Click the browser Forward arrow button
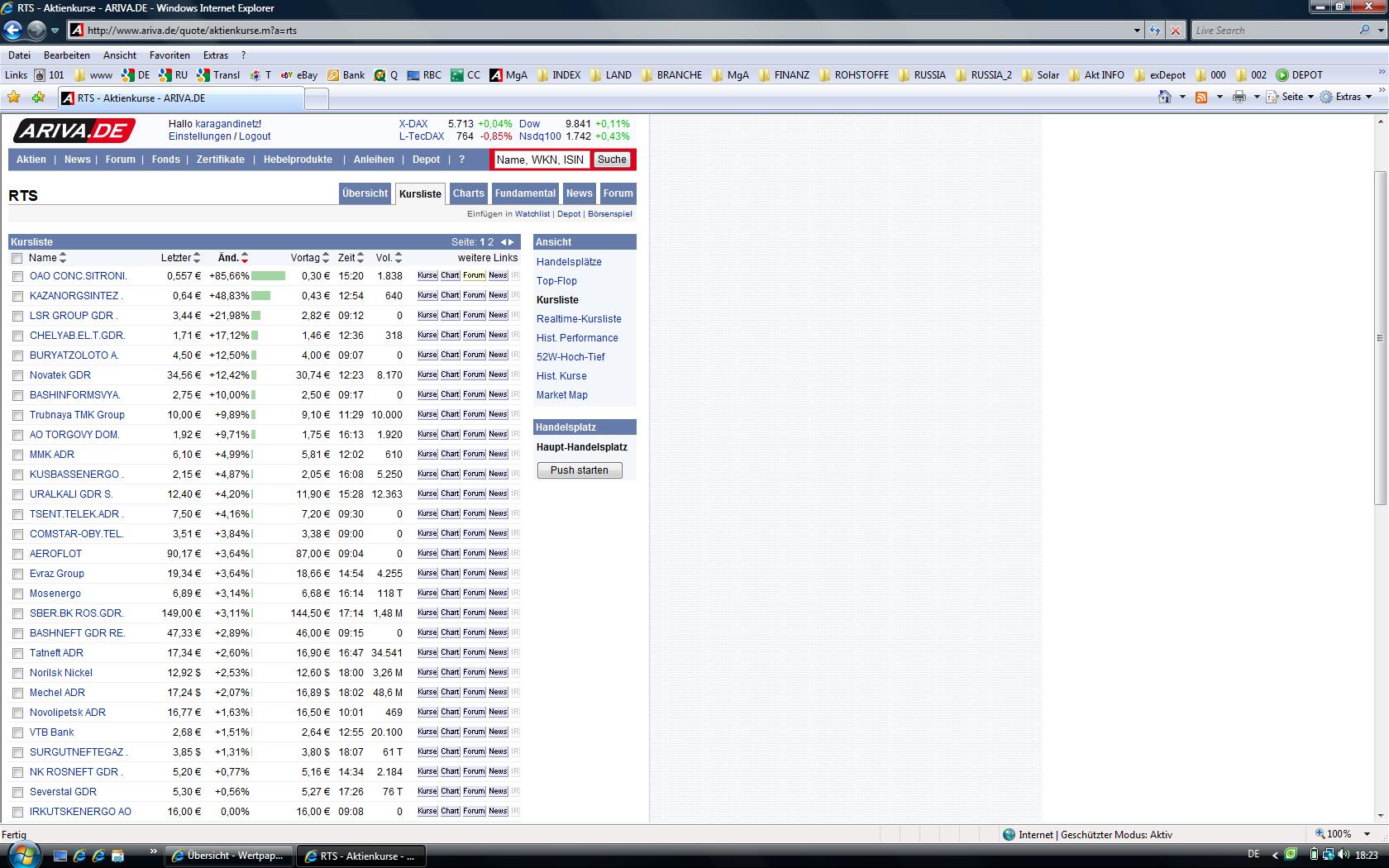The width and height of the screenshot is (1389, 868). tap(36, 31)
